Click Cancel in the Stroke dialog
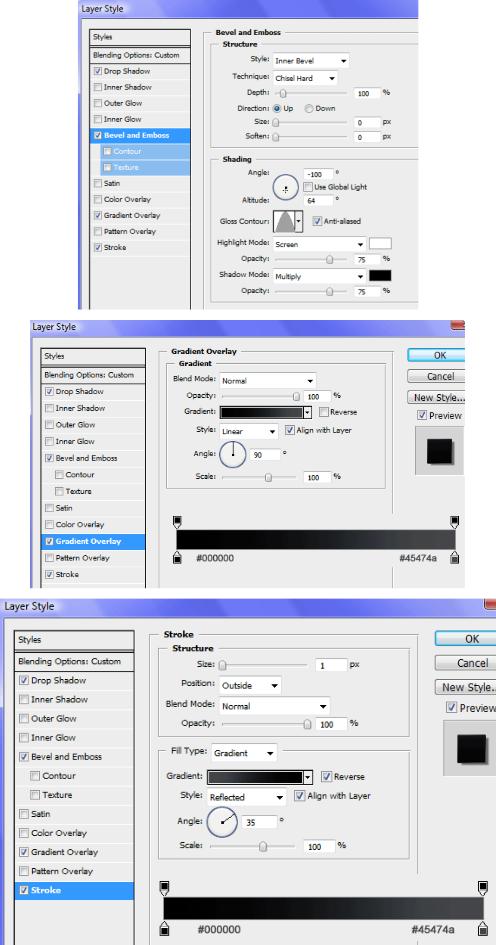Screen dimensions: 496x945 point(465,663)
